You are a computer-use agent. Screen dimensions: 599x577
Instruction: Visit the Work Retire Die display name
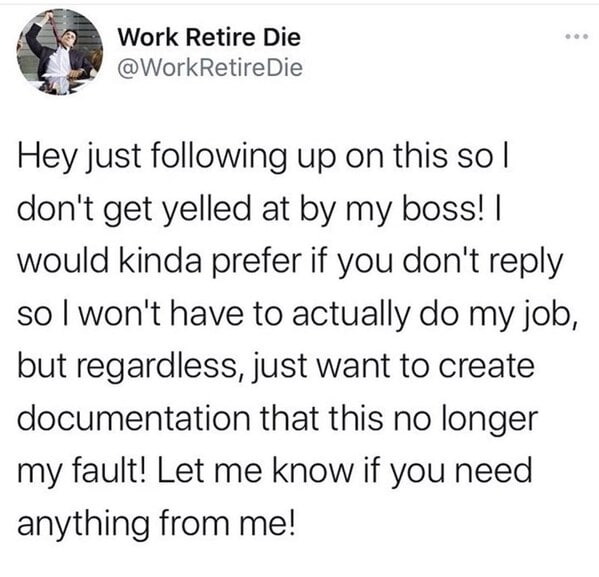pyautogui.click(x=209, y=37)
